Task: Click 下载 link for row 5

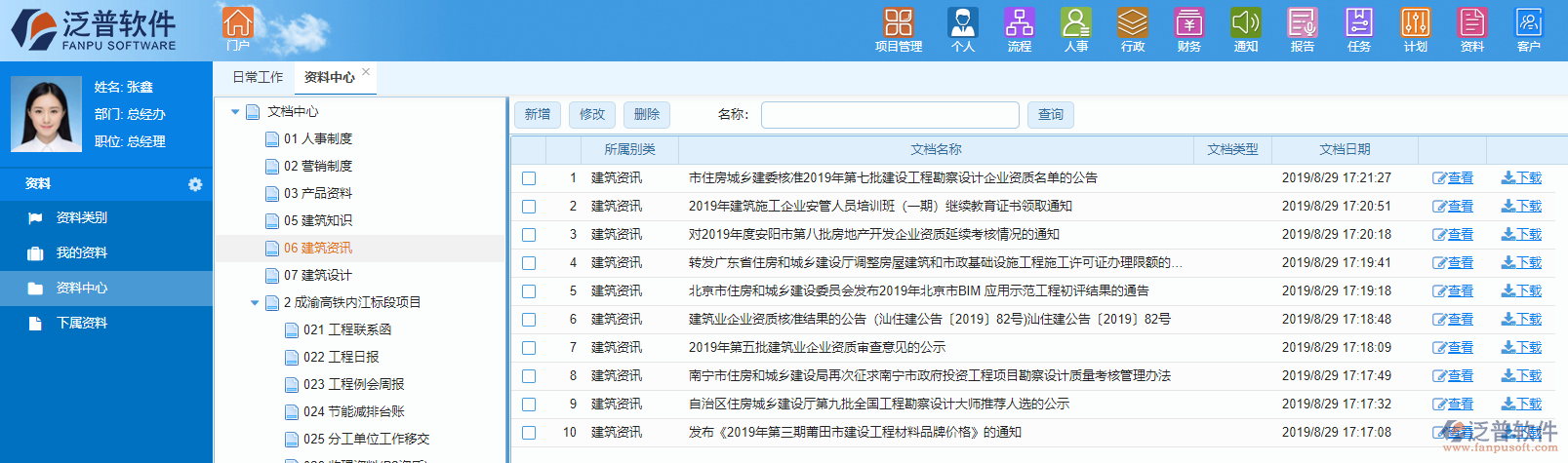Action: pyautogui.click(x=1521, y=291)
